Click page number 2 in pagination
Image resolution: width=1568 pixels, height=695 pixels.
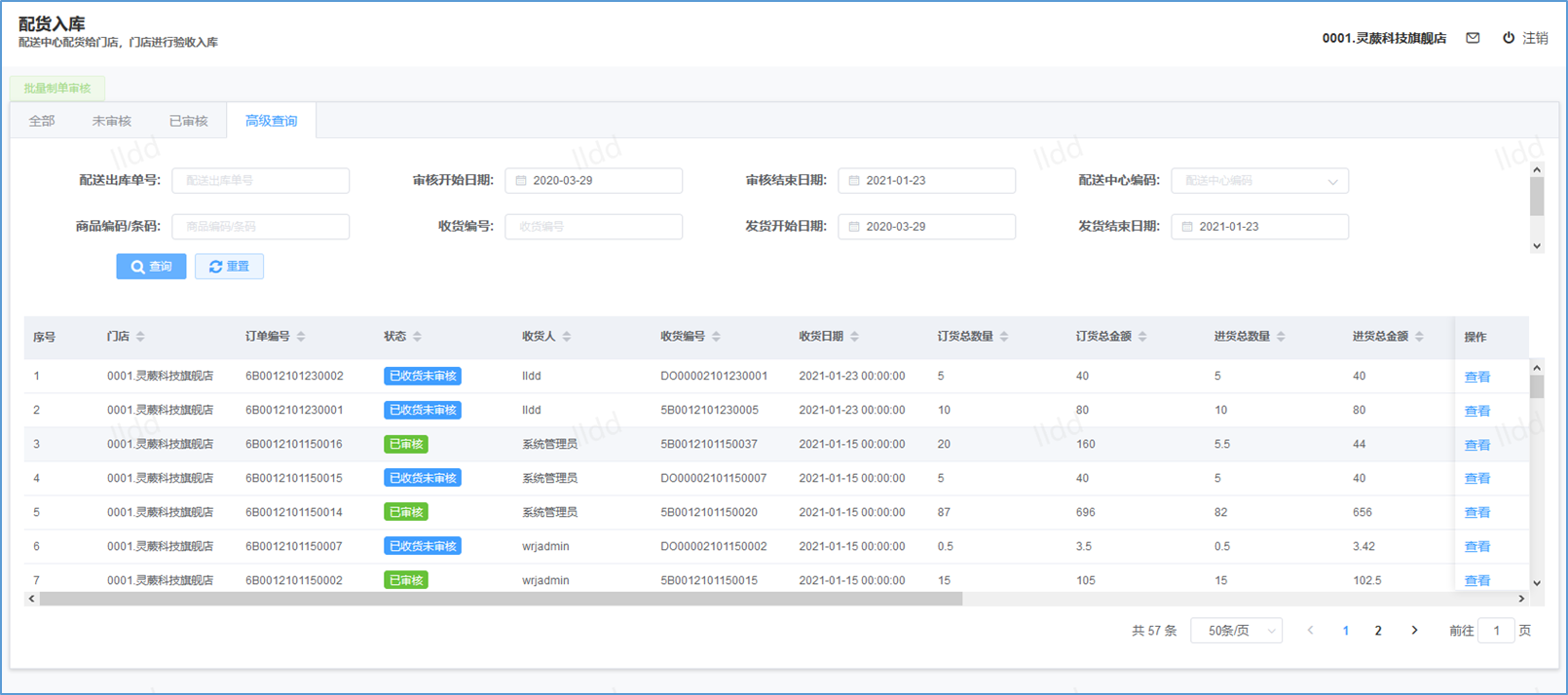pos(1377,631)
